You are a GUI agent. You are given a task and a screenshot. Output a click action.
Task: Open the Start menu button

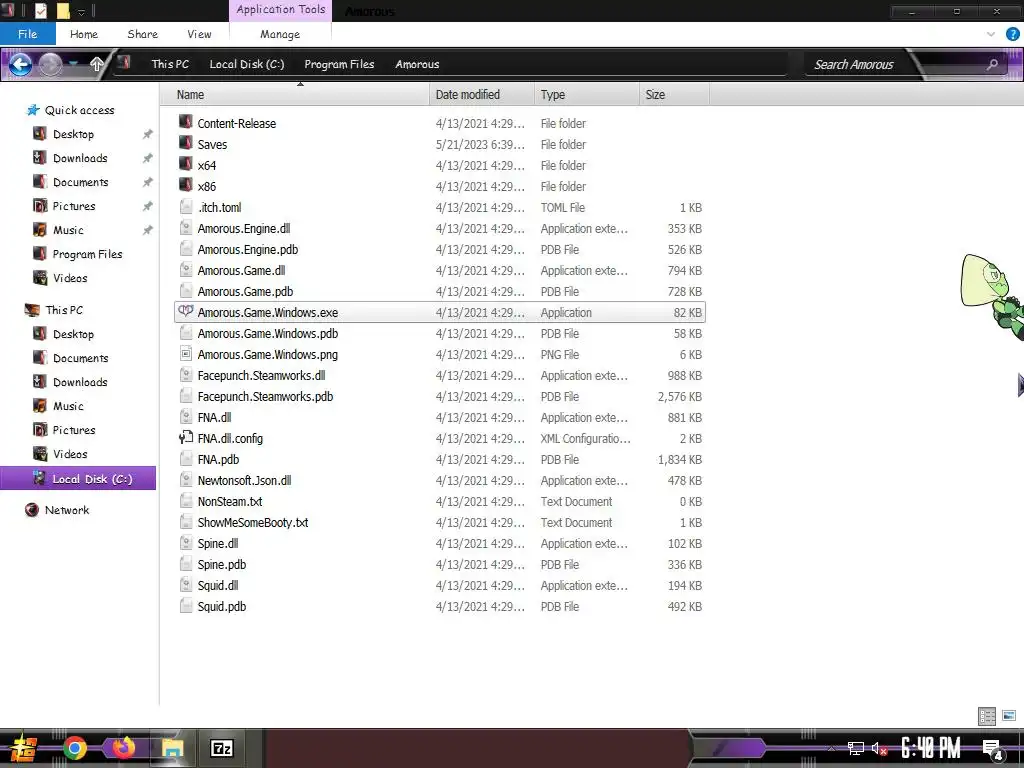click(23, 748)
